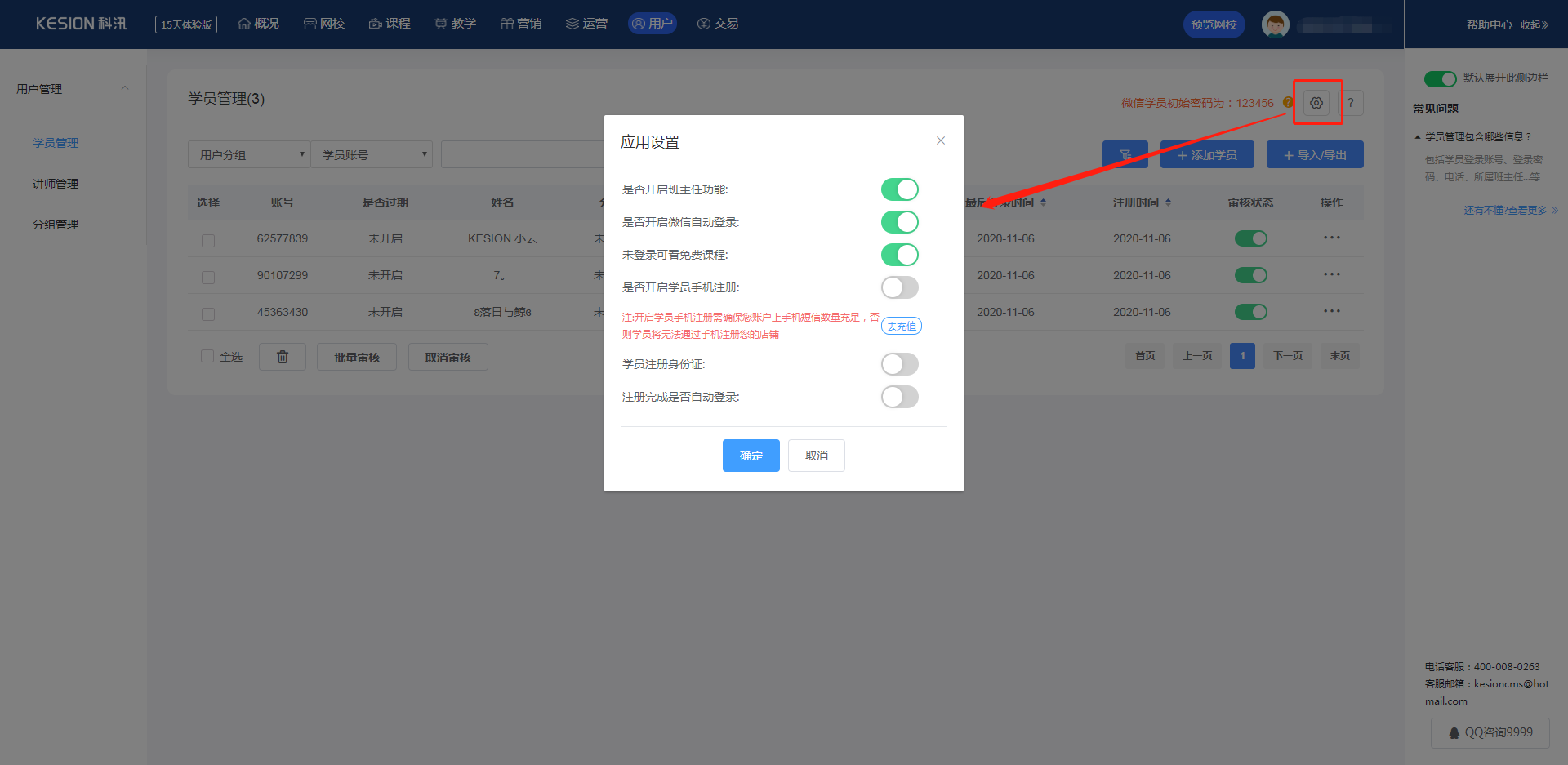Open the 用户分组 dropdown
This screenshot has height=765, width=1568.
point(248,154)
